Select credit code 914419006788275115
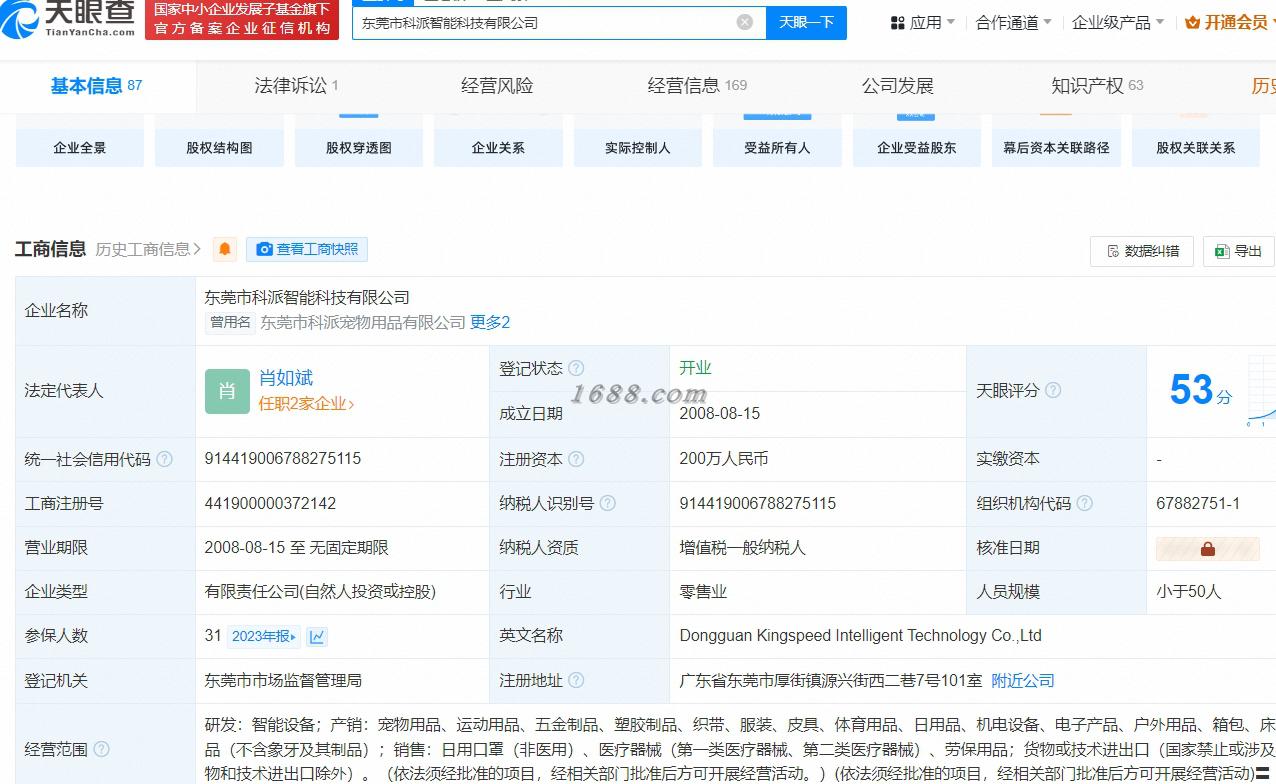Viewport: 1276px width, 784px height. click(283, 459)
